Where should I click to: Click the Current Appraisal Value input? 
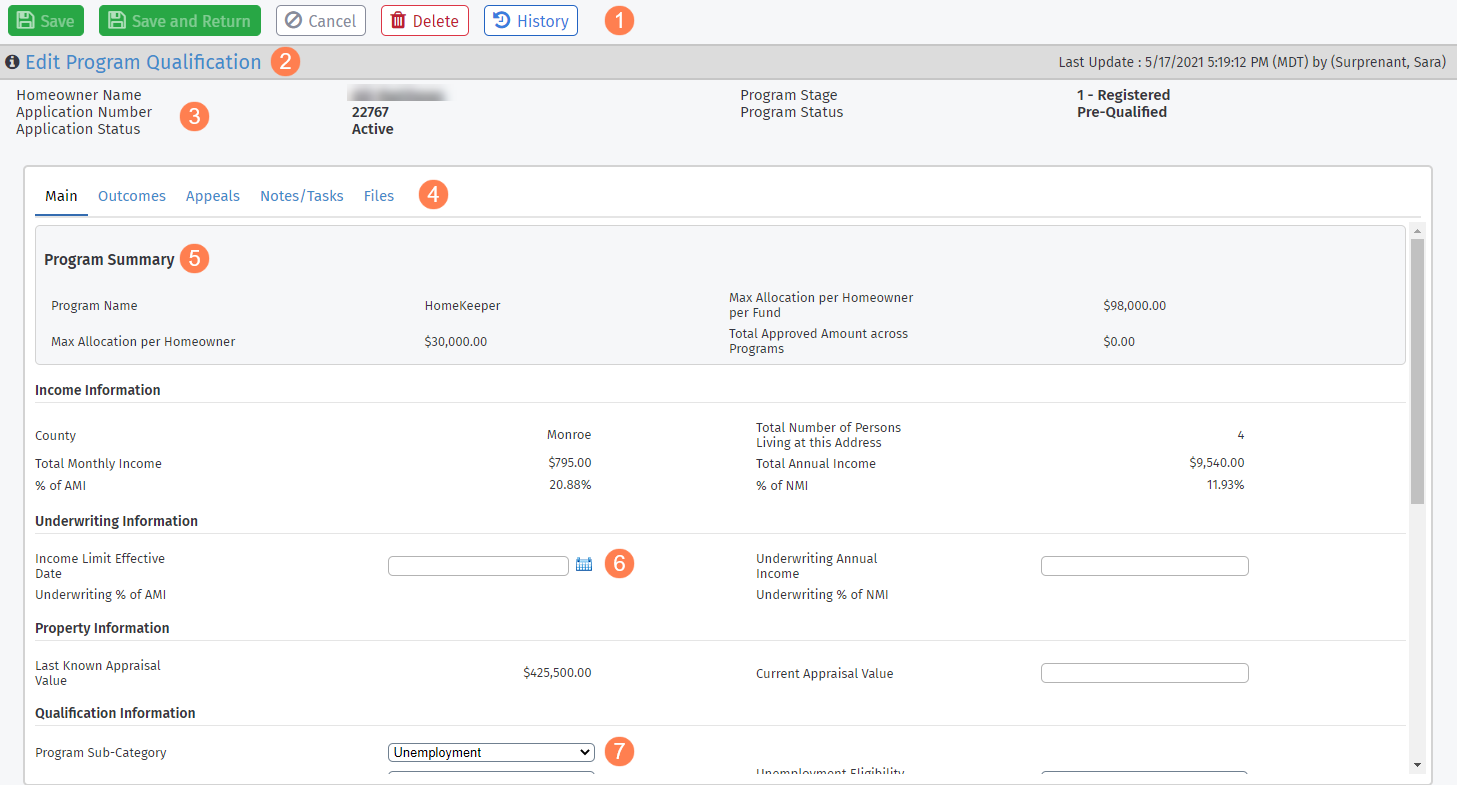coord(1144,673)
